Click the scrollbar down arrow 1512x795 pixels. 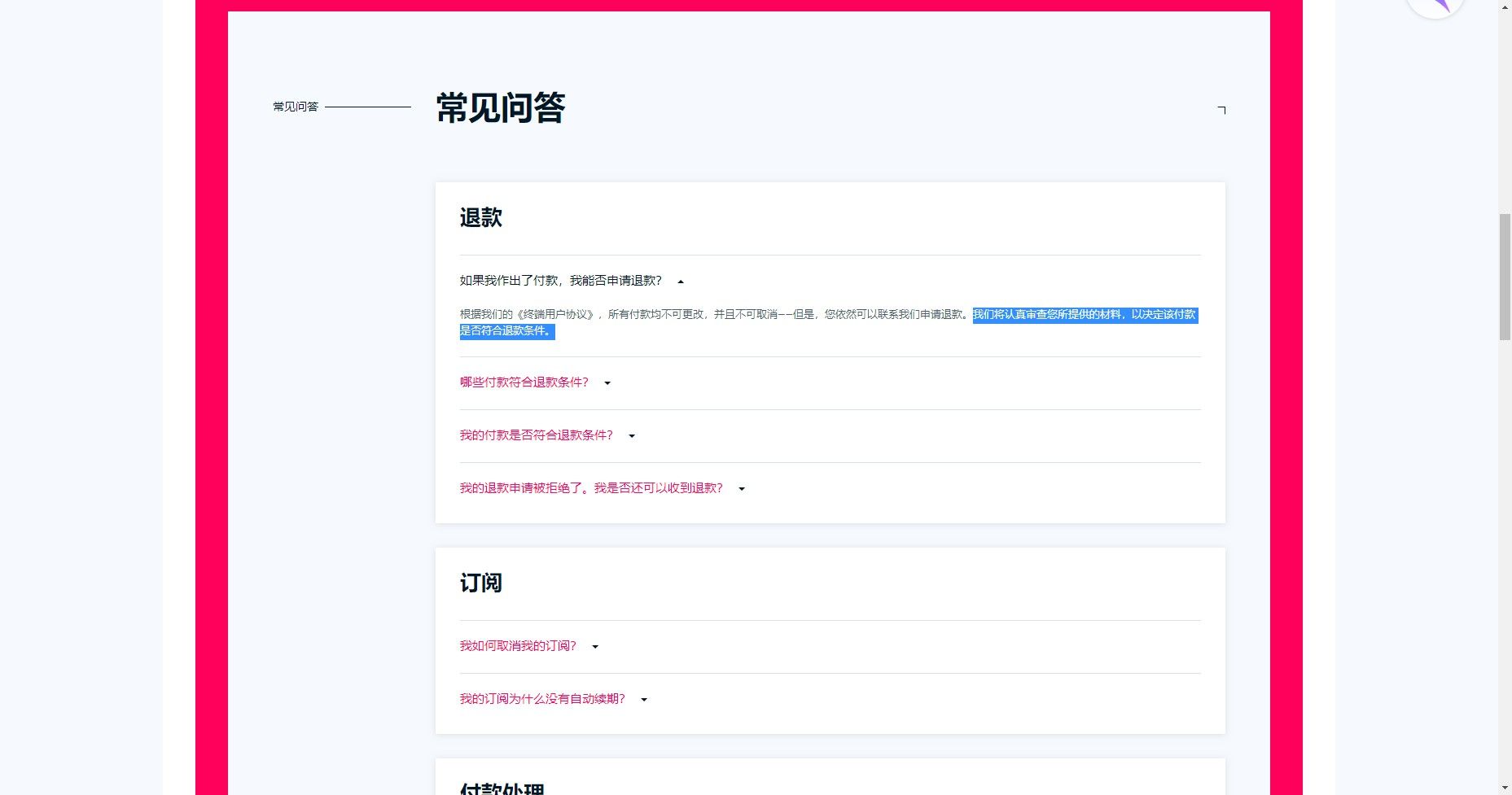coord(1505,787)
